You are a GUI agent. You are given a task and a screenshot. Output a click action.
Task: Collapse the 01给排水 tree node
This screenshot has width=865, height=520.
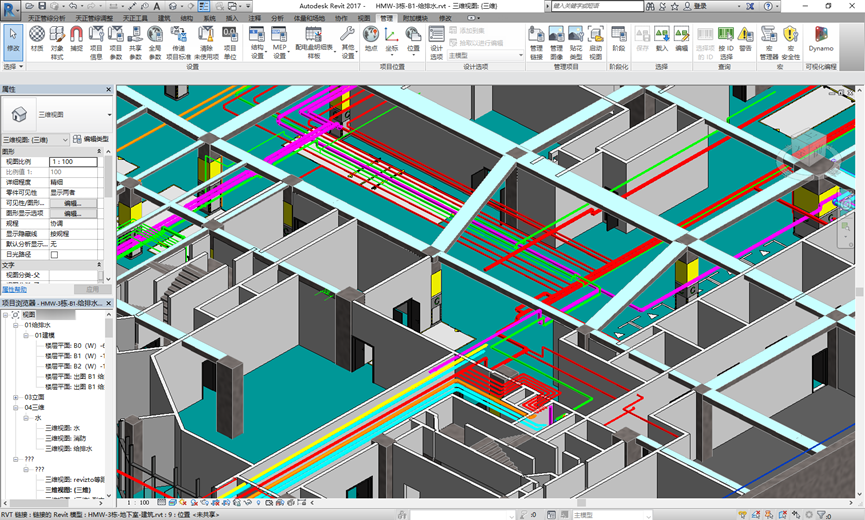[x=15, y=325]
